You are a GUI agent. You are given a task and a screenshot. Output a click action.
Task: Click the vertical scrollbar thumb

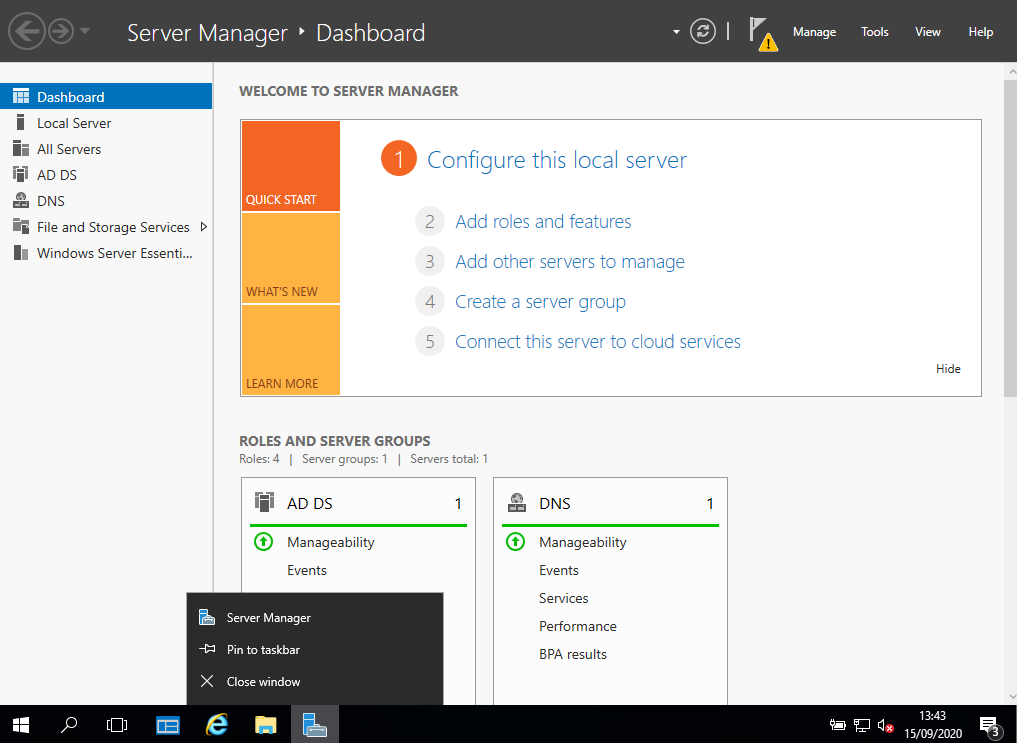point(1011,238)
